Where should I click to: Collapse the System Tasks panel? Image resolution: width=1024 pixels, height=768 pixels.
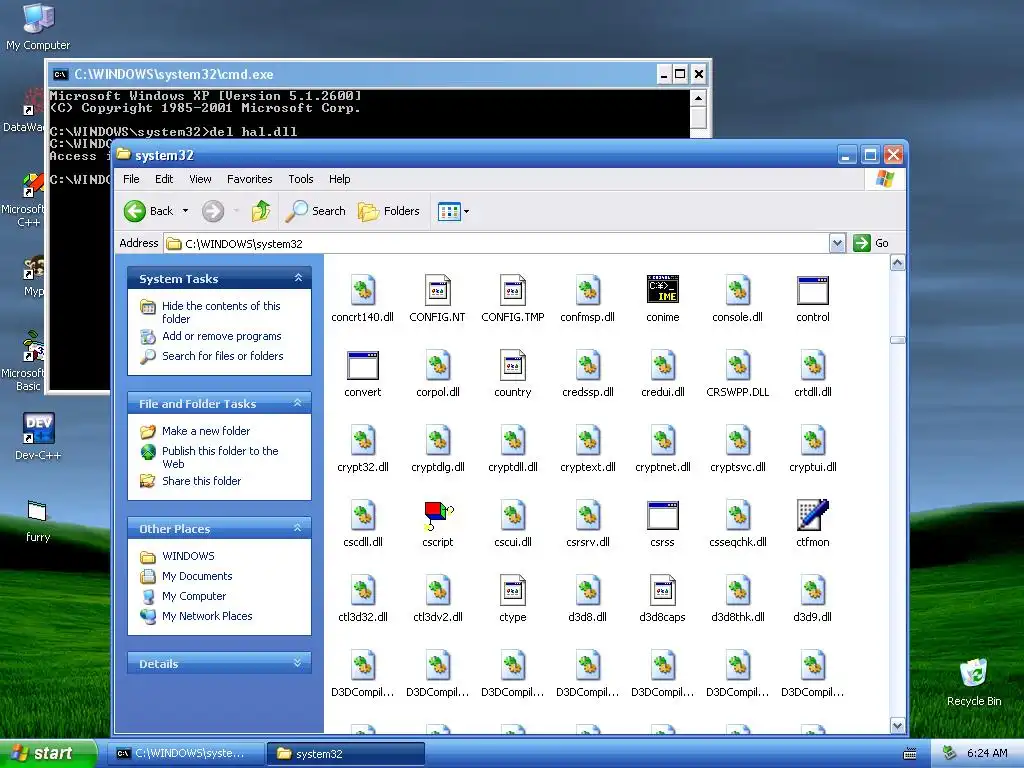[298, 278]
